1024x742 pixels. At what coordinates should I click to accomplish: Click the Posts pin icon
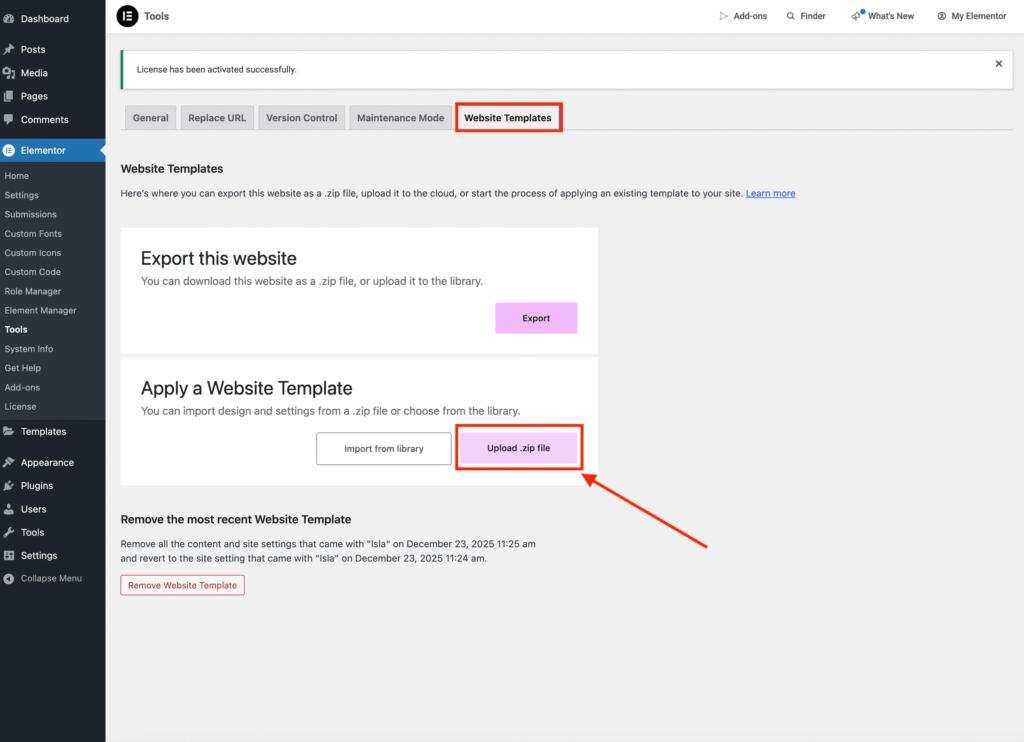click(9, 49)
